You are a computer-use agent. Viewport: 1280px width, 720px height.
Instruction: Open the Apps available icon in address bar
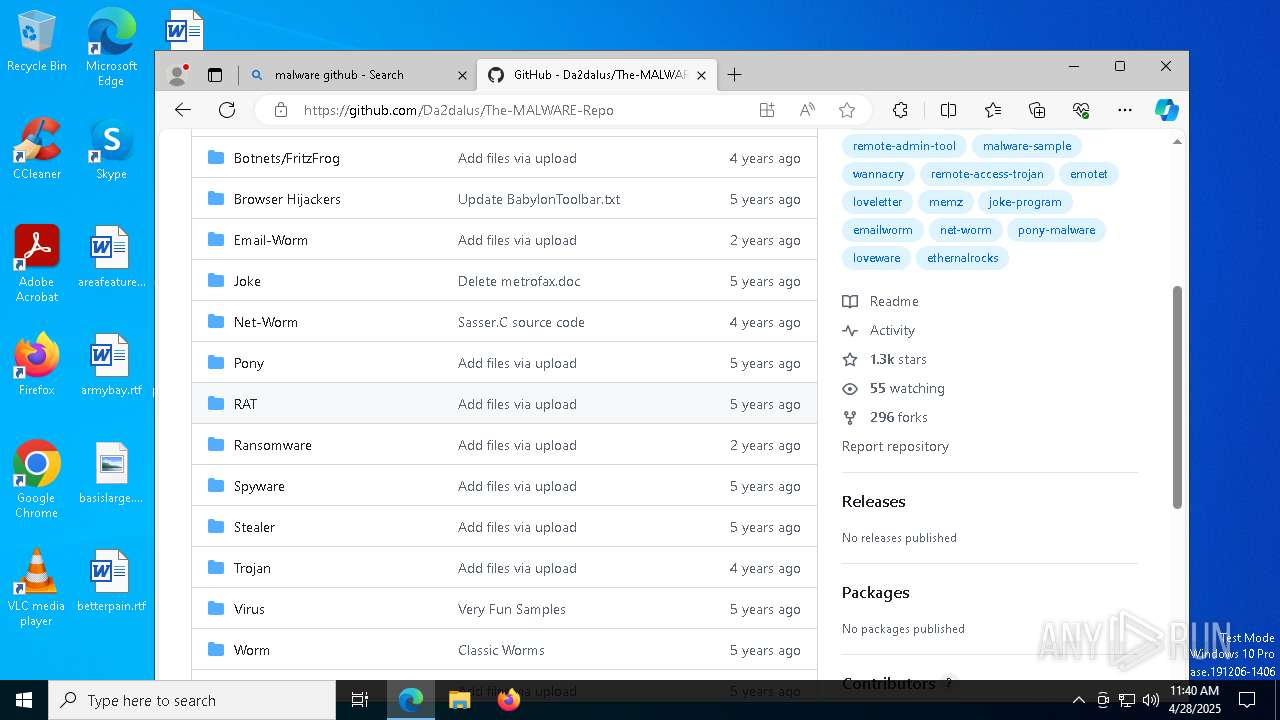767,110
